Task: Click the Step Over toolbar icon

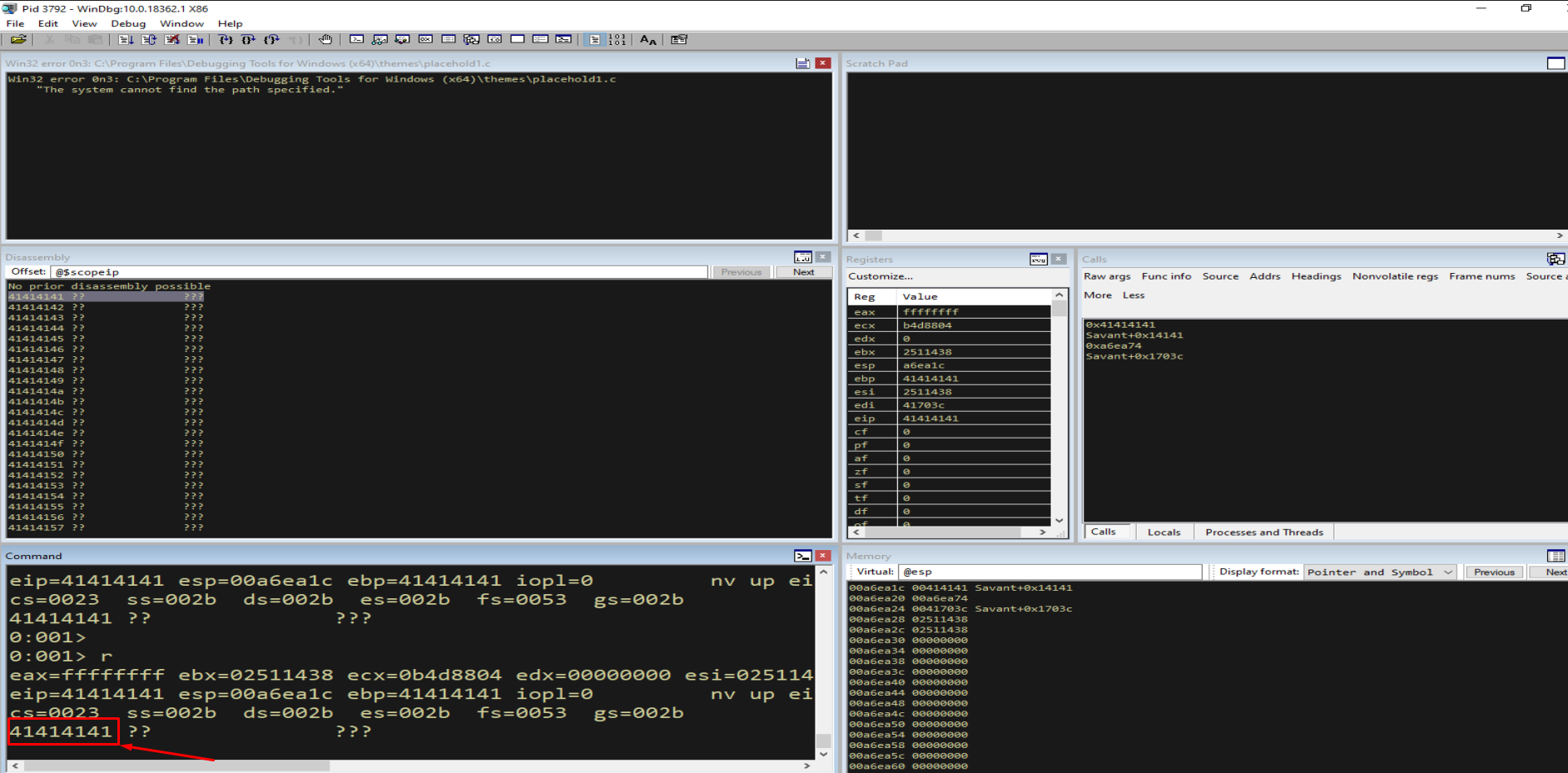Action: (248, 39)
